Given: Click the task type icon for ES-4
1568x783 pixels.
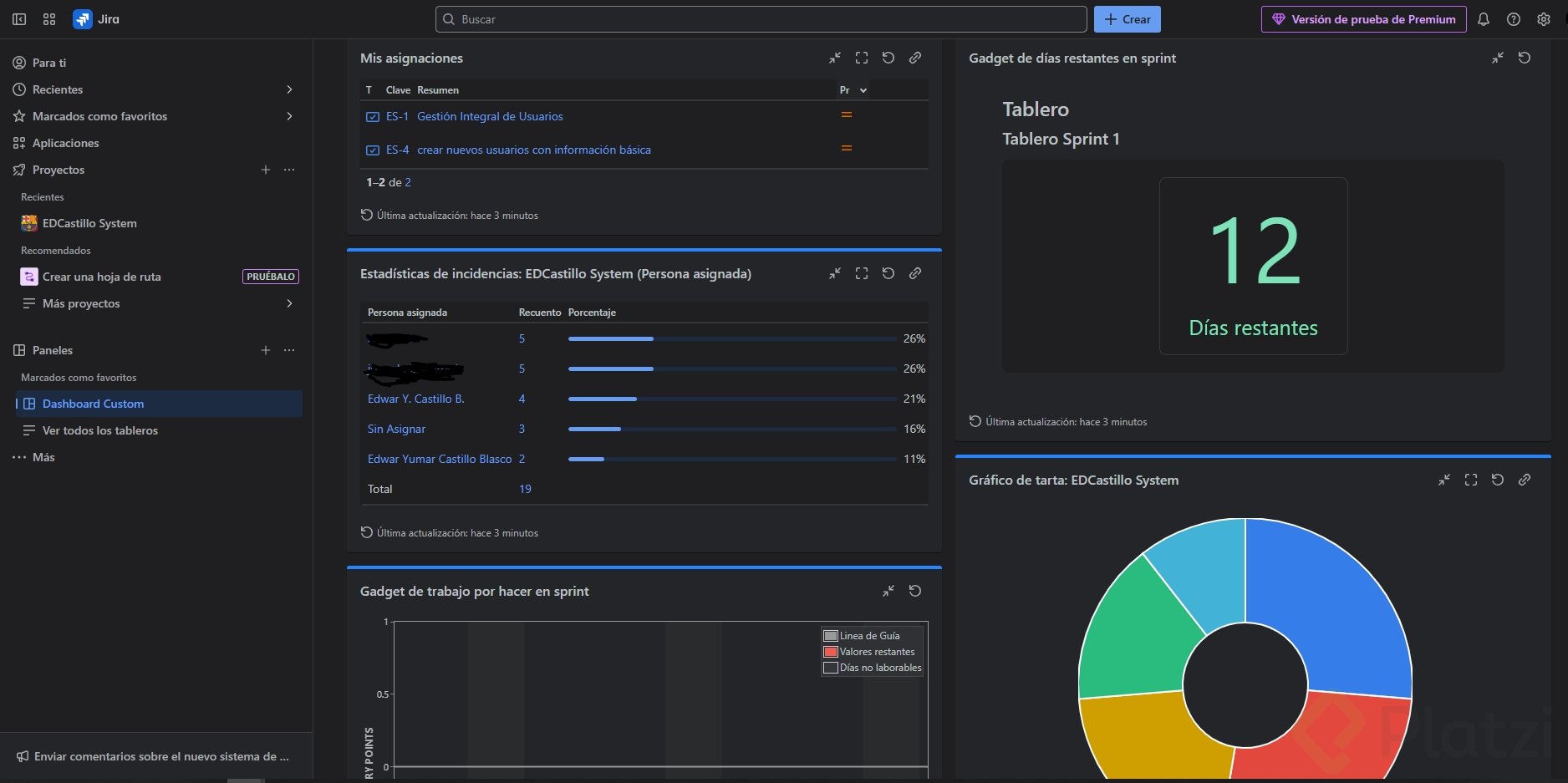Looking at the screenshot, I should [x=373, y=150].
